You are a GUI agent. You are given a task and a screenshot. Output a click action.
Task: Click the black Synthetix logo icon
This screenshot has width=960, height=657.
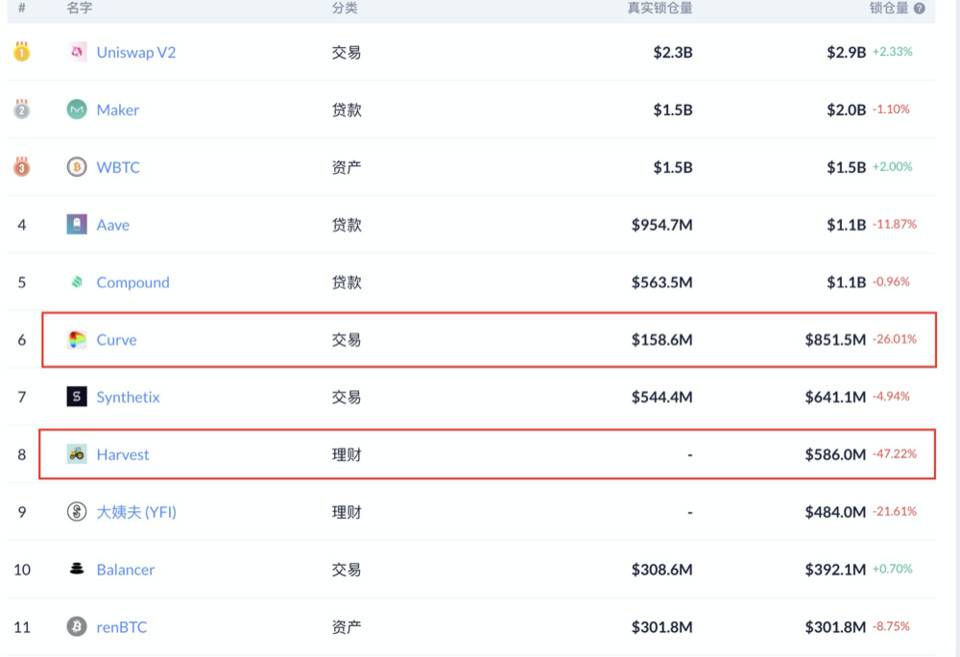click(77, 397)
